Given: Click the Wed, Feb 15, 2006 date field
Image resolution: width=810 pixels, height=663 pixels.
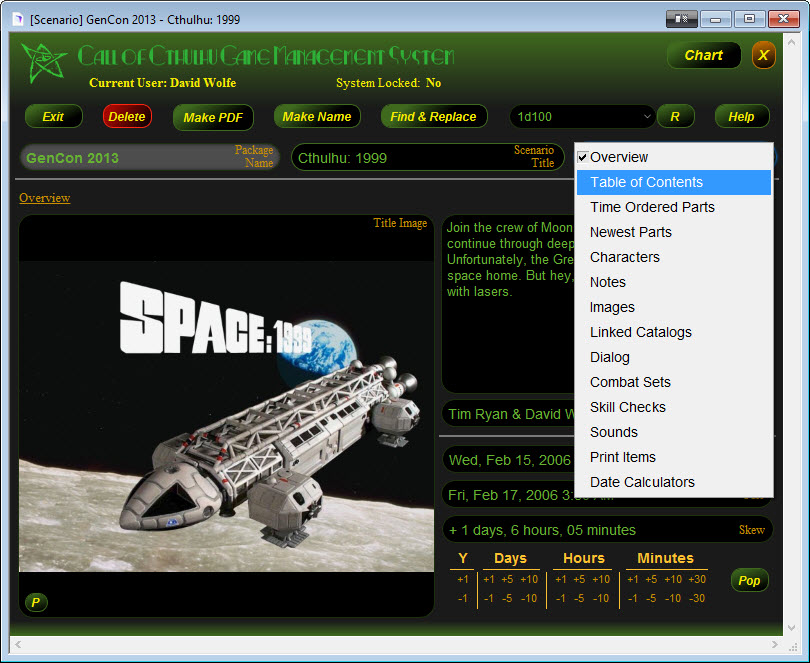Looking at the screenshot, I should pyautogui.click(x=509, y=460).
